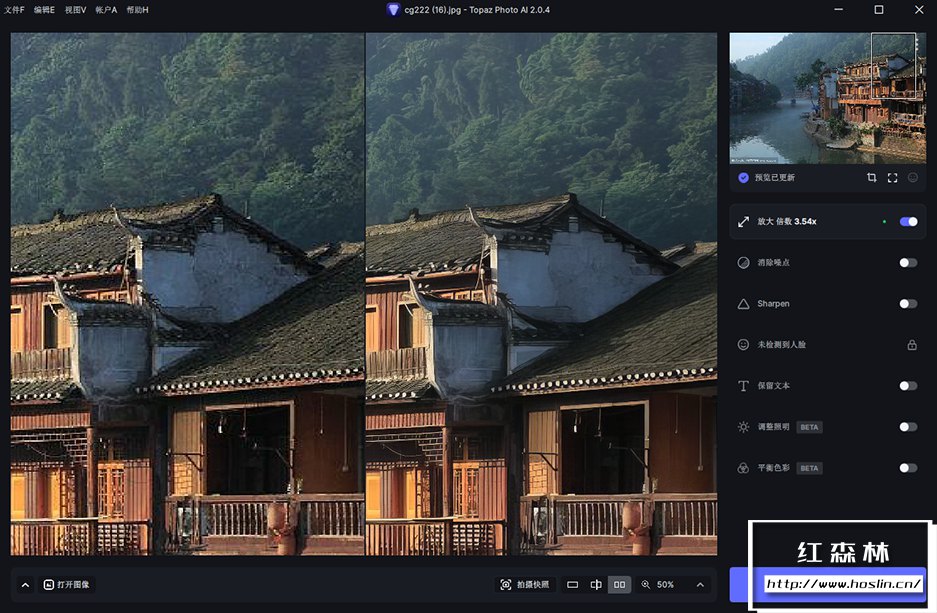This screenshot has height=613, width=937.
Task: Click the 预览已更新 status text
Action: (774, 177)
